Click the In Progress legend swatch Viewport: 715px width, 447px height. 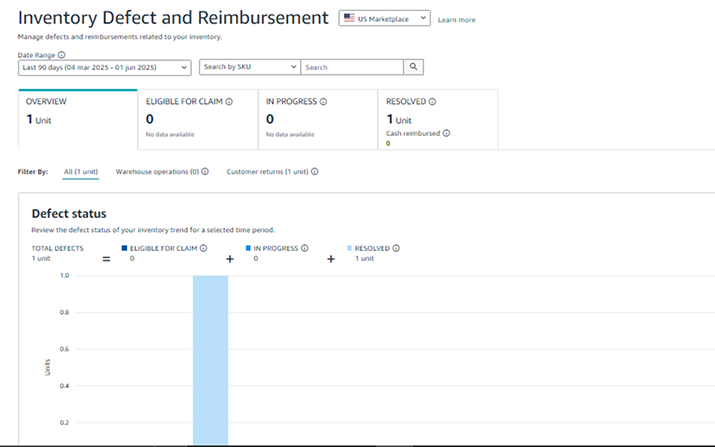[x=248, y=248]
